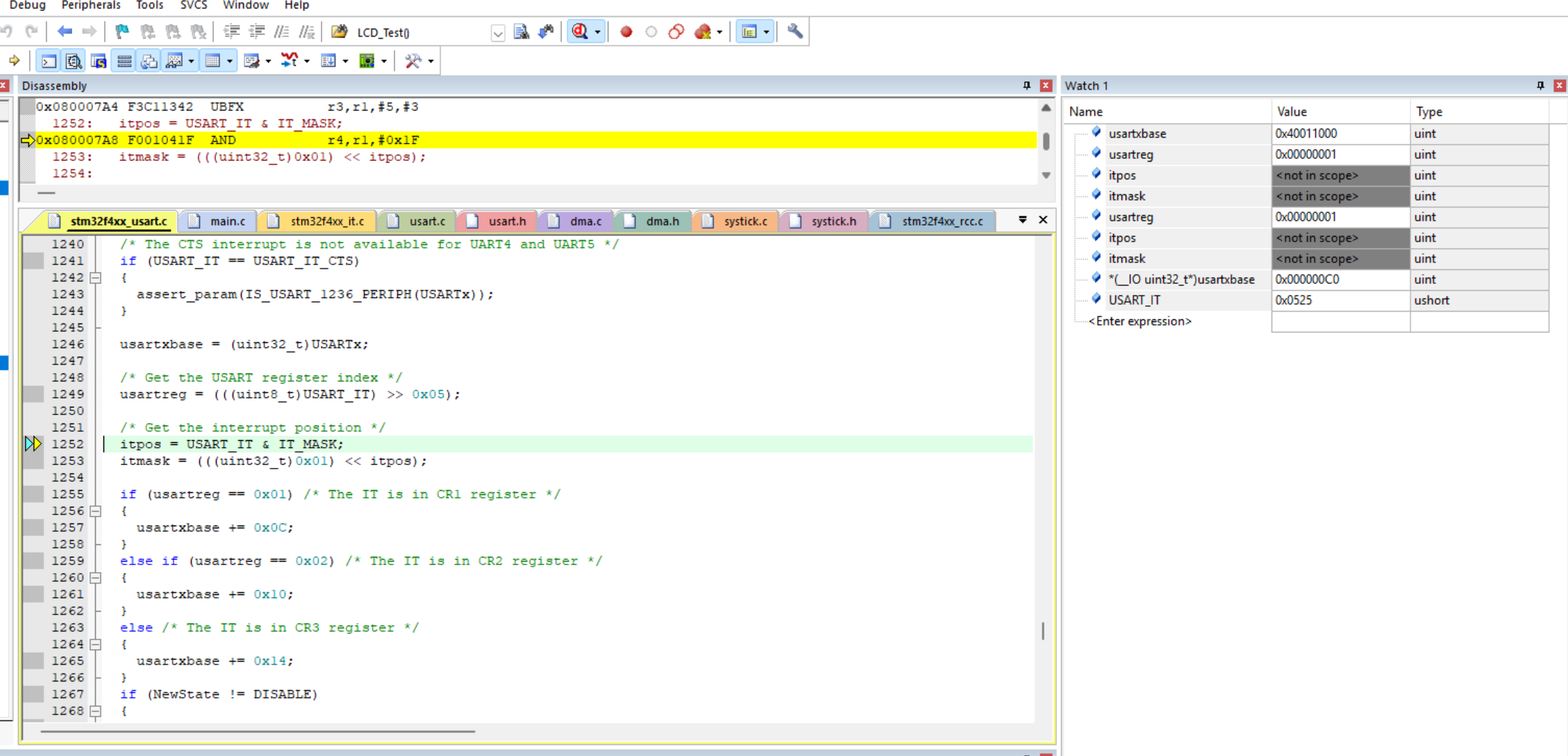This screenshot has height=756, width=1568.
Task: Click the Enter expression field in Watch 1
Action: [1140, 321]
